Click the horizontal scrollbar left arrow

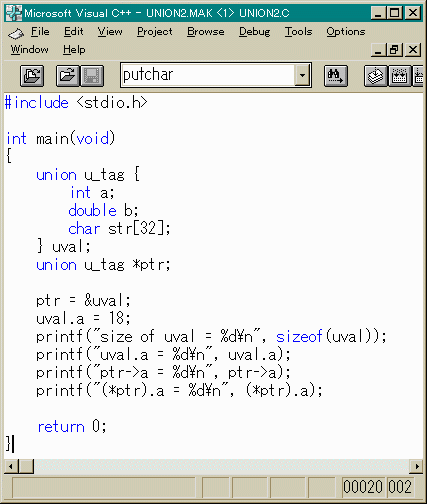pyautogui.click(x=11, y=466)
